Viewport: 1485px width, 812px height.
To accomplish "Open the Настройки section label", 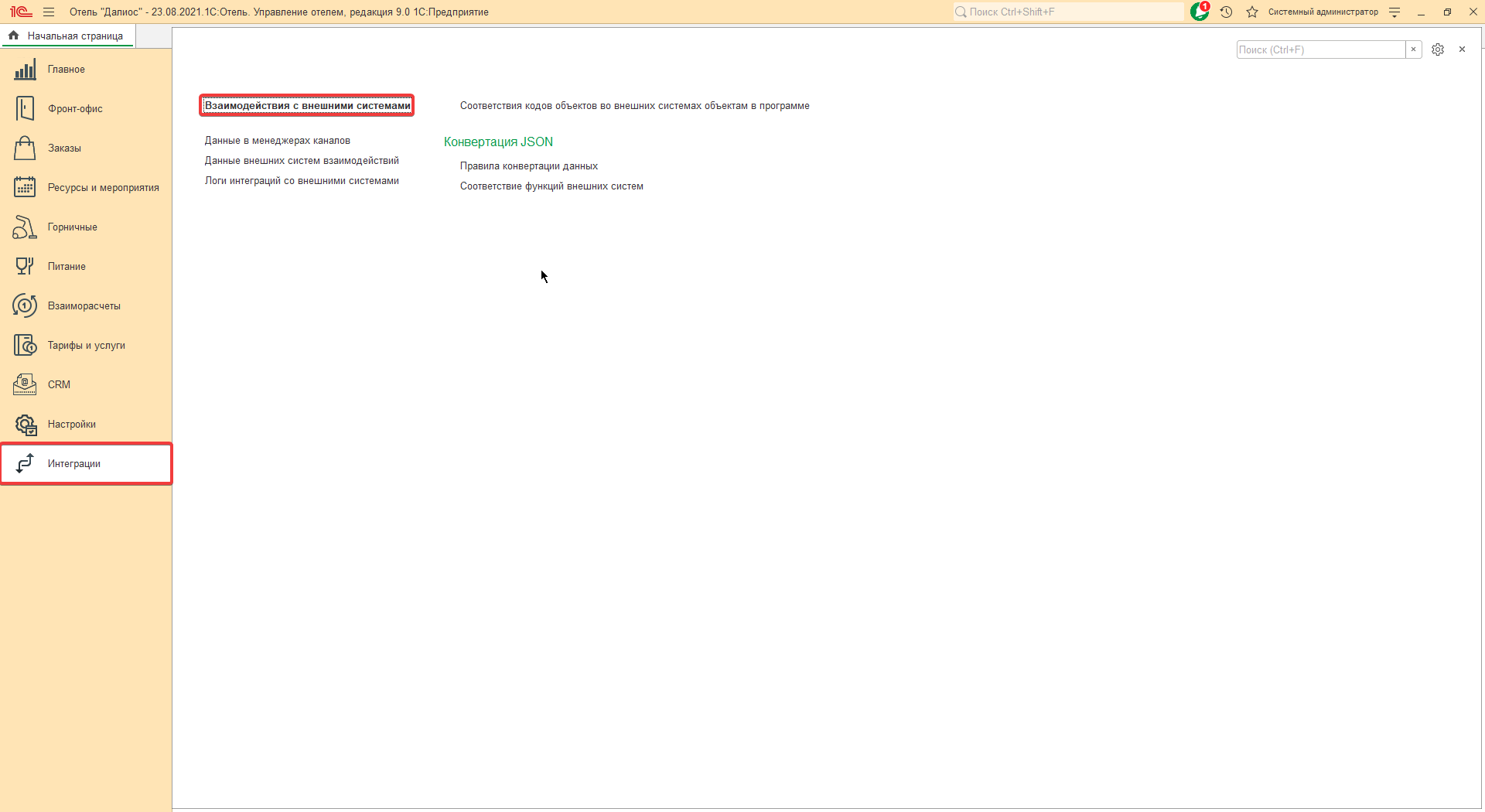I will tap(72, 425).
